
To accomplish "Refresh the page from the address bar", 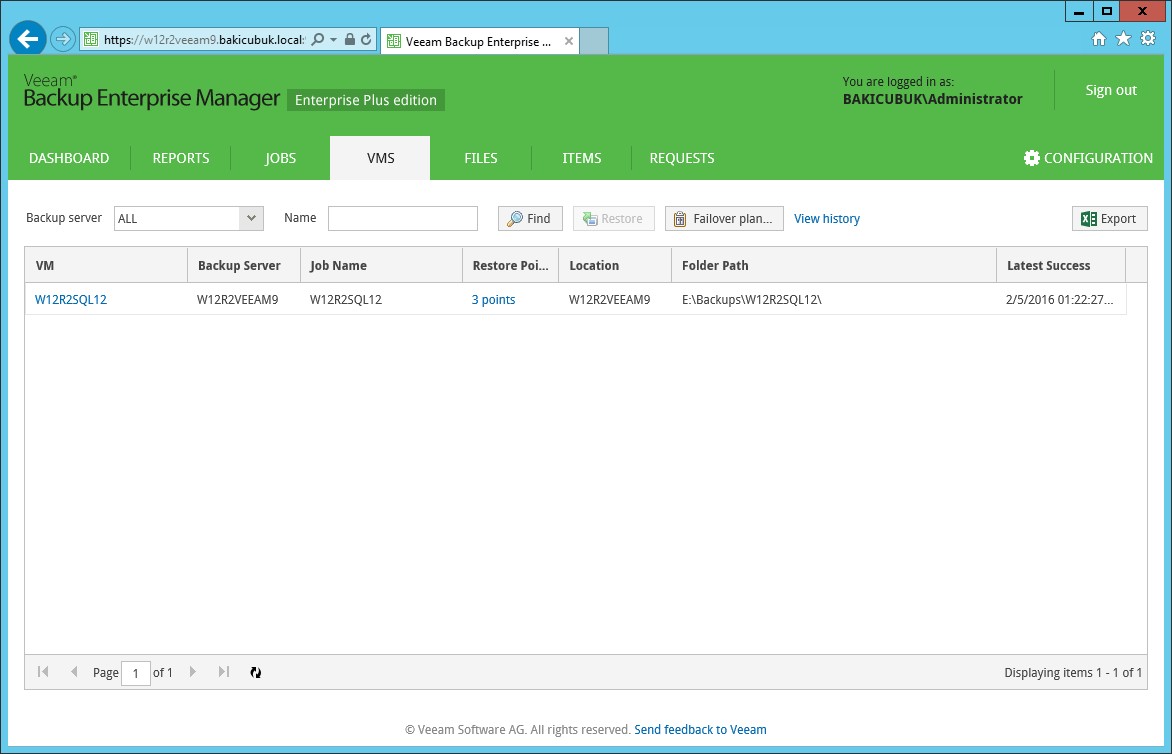I will 366,39.
